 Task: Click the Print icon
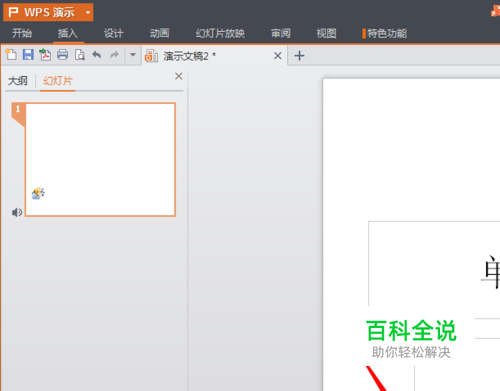pyautogui.click(x=62, y=54)
